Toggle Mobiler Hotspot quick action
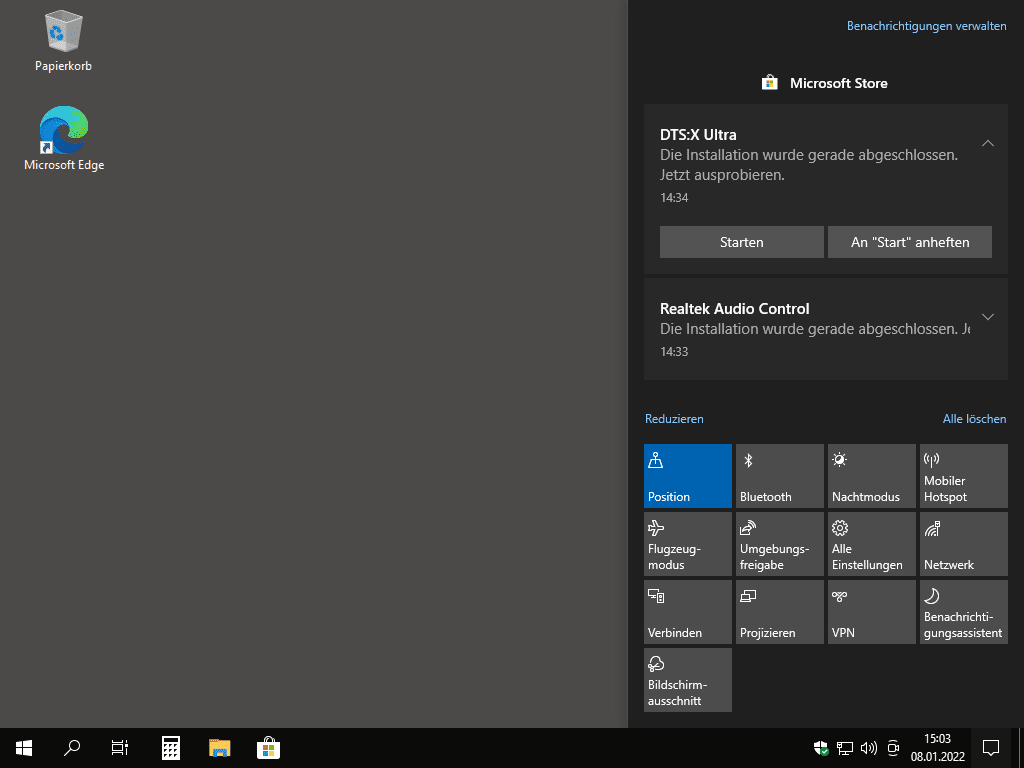 (964, 476)
